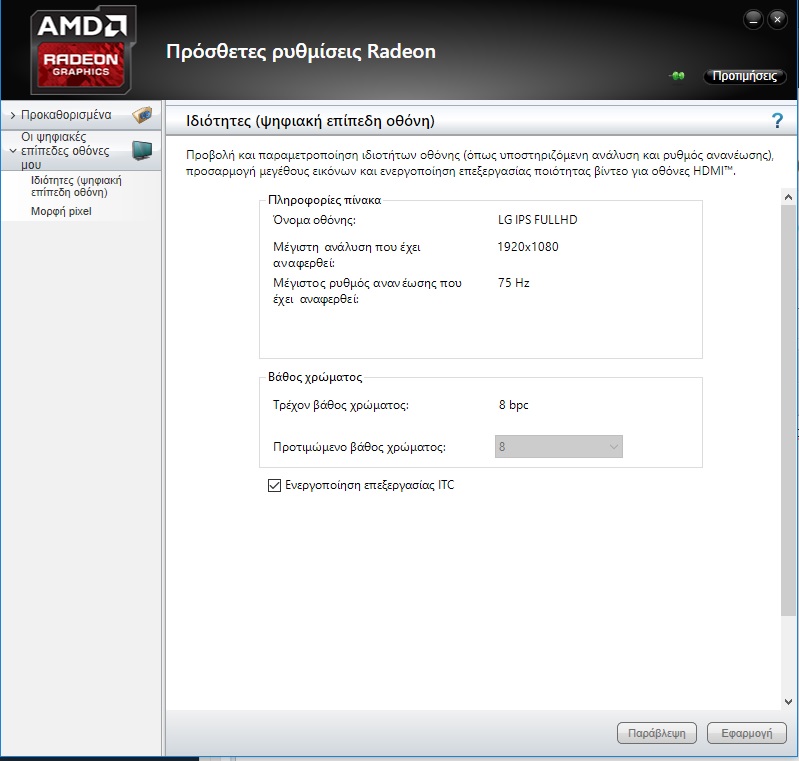Click the Προκαθορισμένα presets icon
The image size is (799, 761).
143,115
